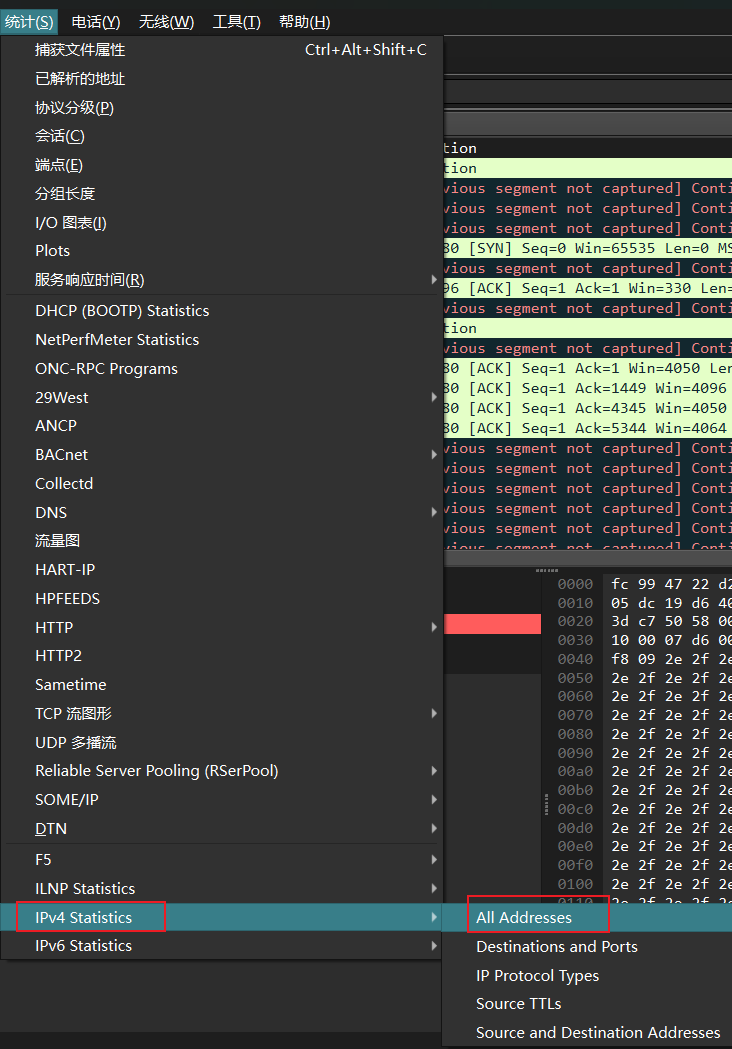This screenshot has height=1049, width=732.
Task: Click the Plots menu entry
Action: [x=221, y=251]
